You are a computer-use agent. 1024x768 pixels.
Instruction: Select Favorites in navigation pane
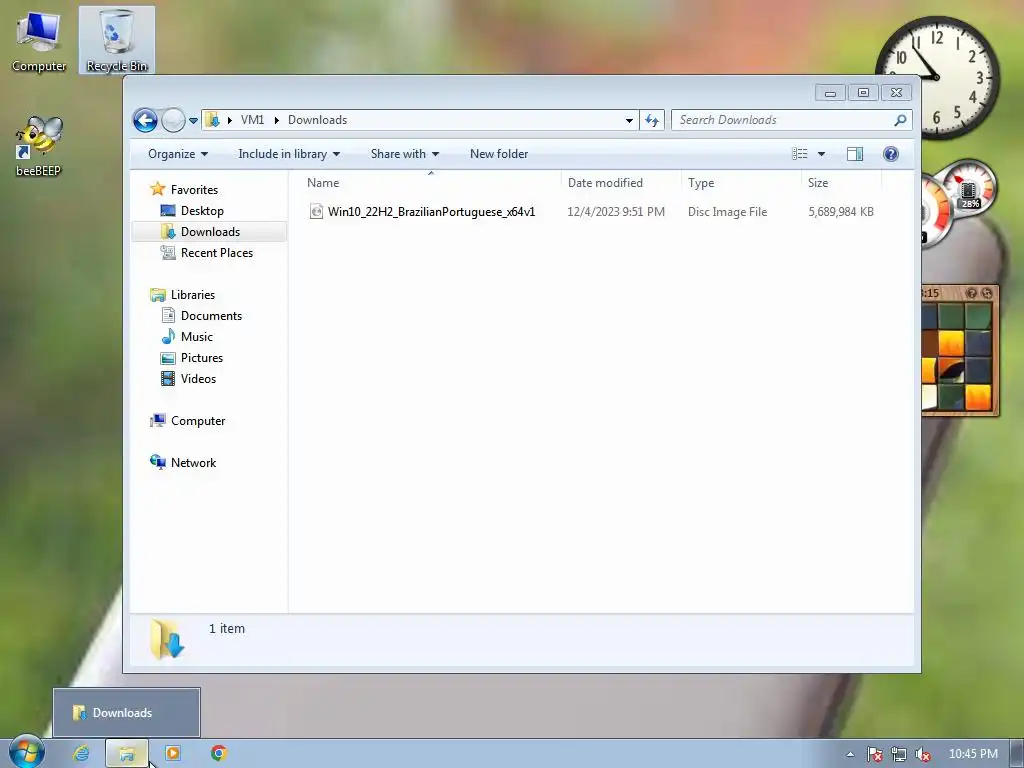pyautogui.click(x=194, y=189)
